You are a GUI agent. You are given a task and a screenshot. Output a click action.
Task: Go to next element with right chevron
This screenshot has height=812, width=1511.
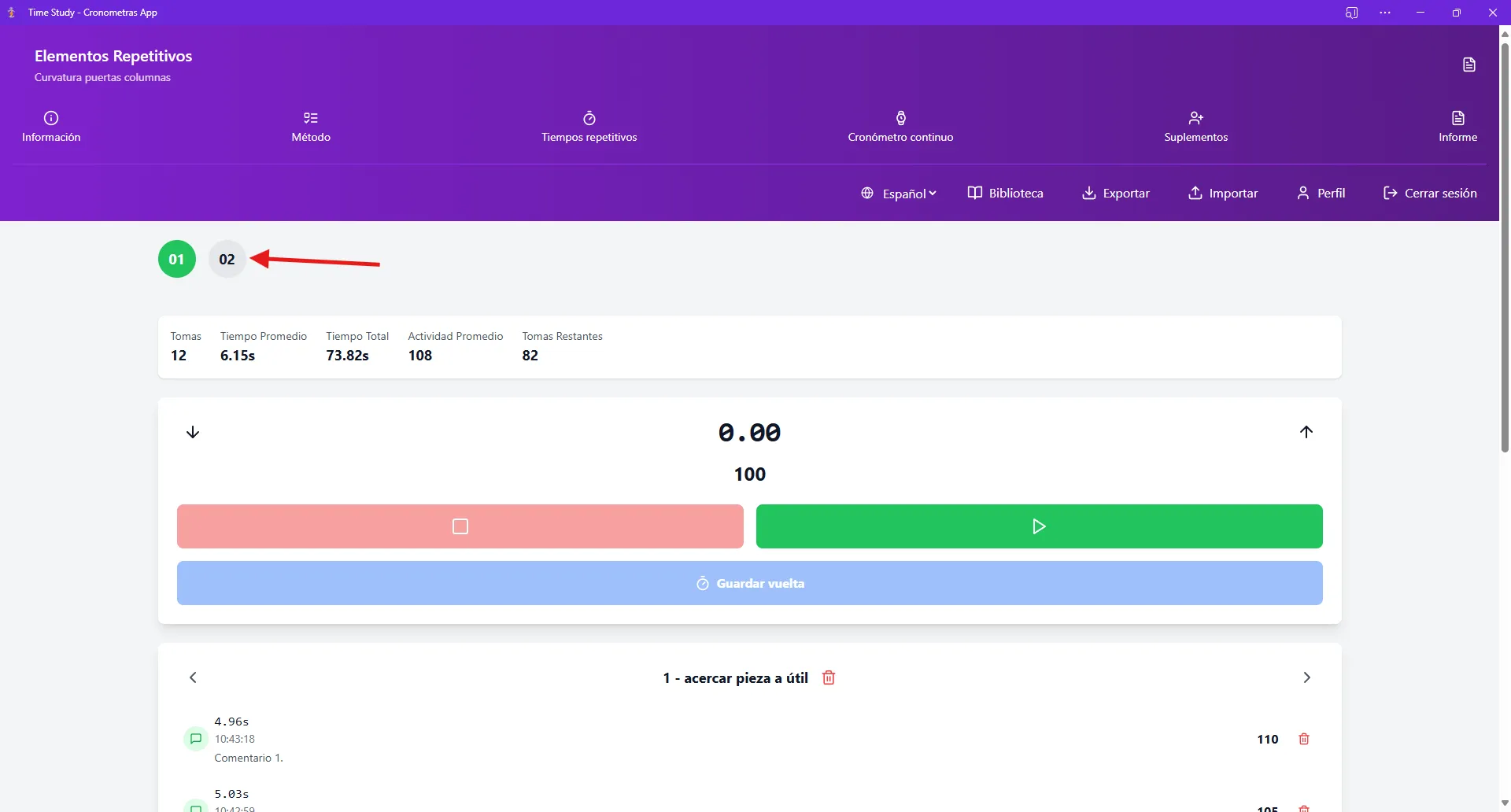1306,677
